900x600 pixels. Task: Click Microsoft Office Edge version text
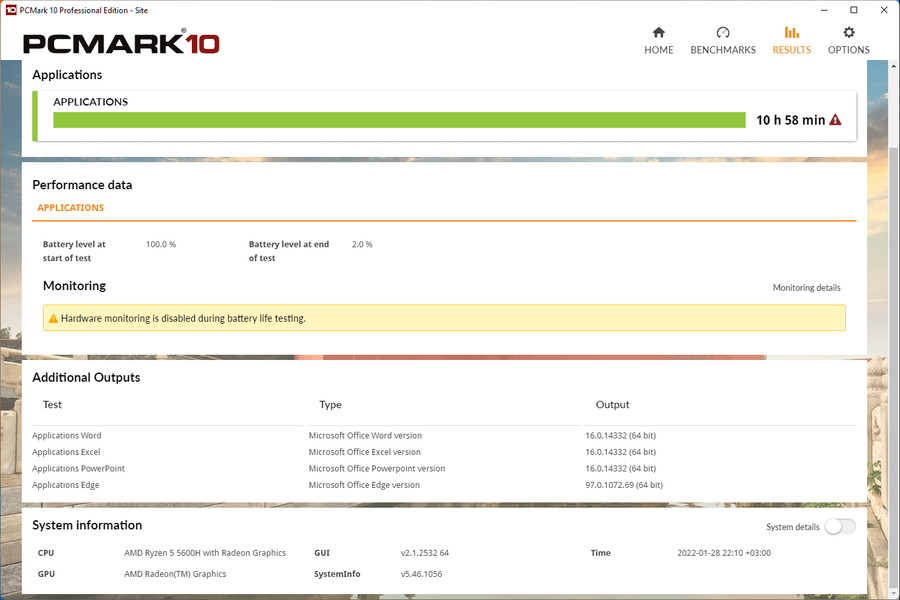click(x=364, y=485)
